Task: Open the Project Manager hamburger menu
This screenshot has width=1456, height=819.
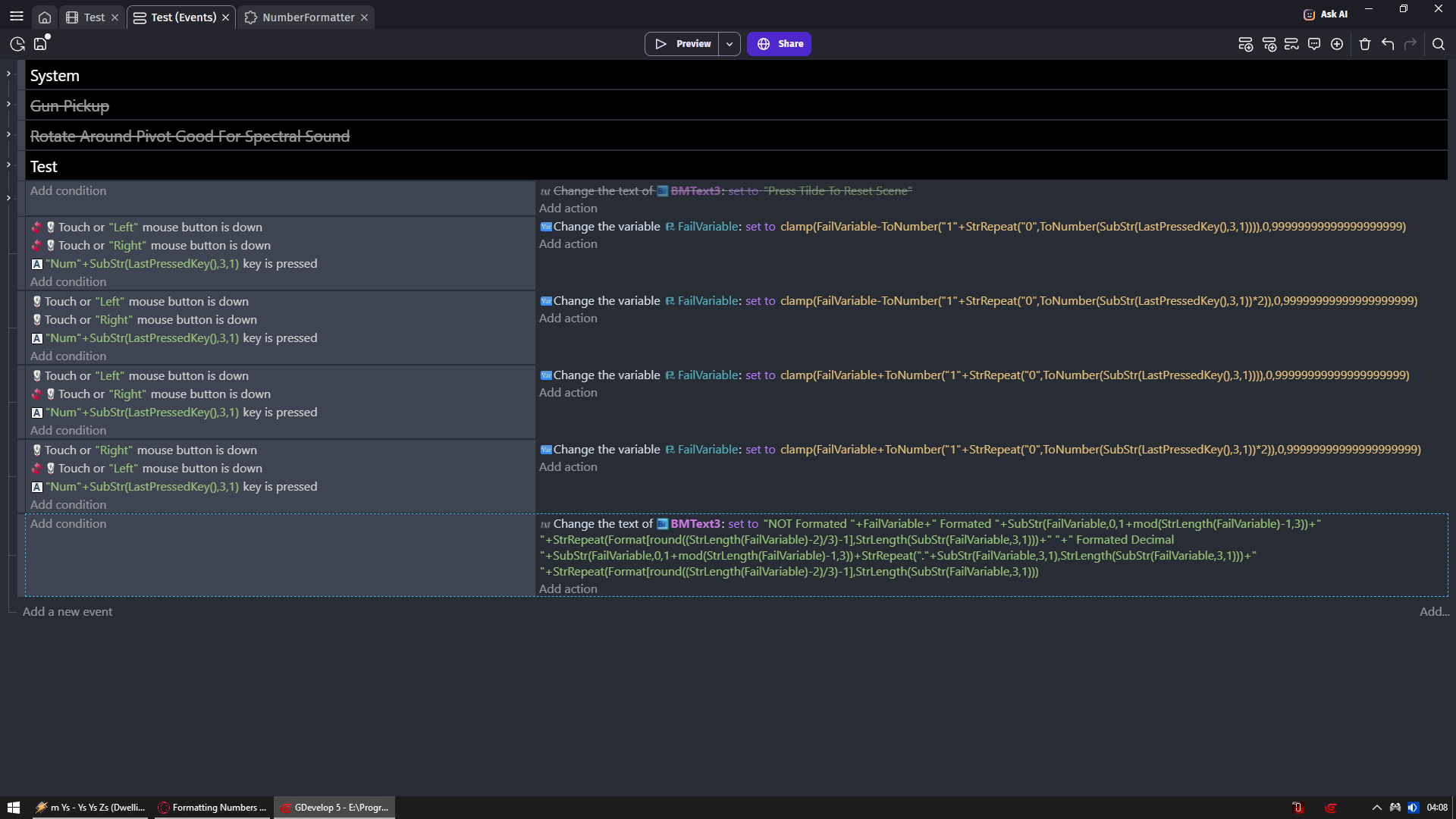Action: 16,16
